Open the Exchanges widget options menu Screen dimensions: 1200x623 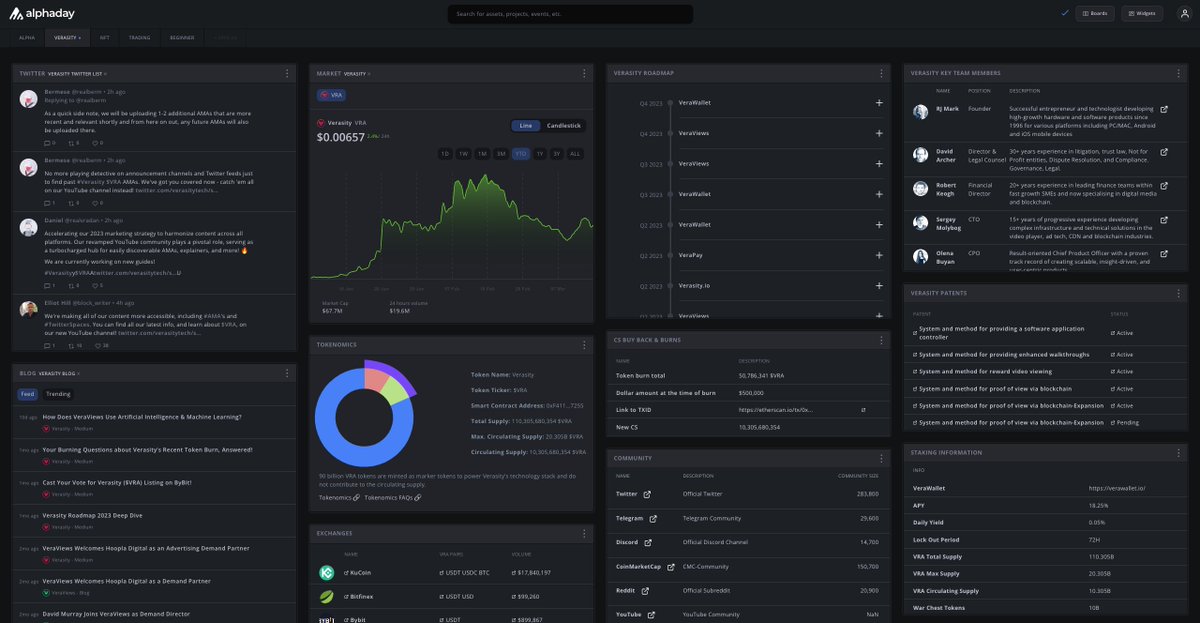[x=584, y=533]
